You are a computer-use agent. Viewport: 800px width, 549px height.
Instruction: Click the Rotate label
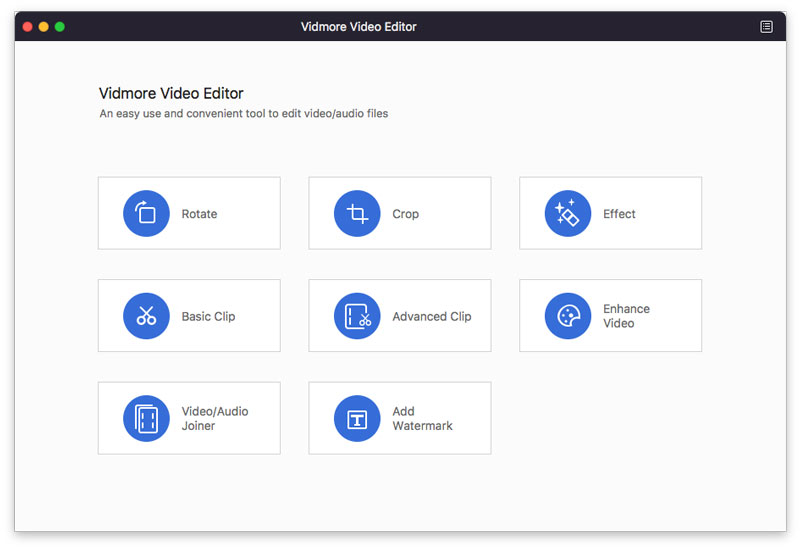pyautogui.click(x=199, y=214)
